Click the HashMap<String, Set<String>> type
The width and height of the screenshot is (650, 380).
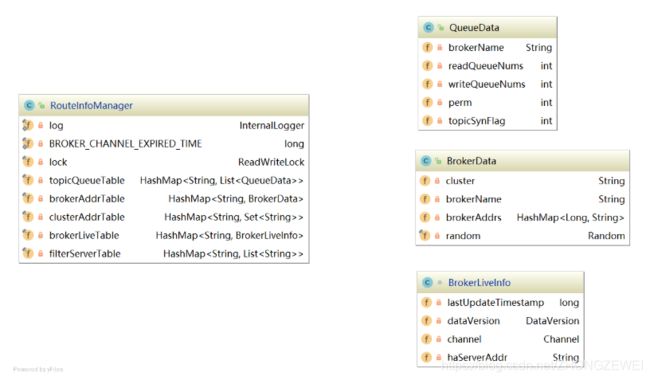[x=233, y=217]
